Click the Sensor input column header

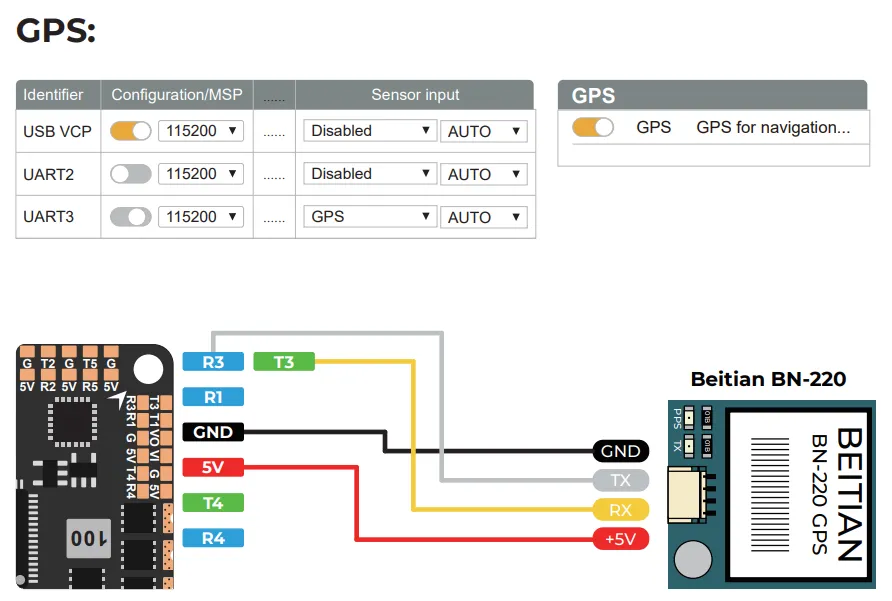pyautogui.click(x=415, y=95)
